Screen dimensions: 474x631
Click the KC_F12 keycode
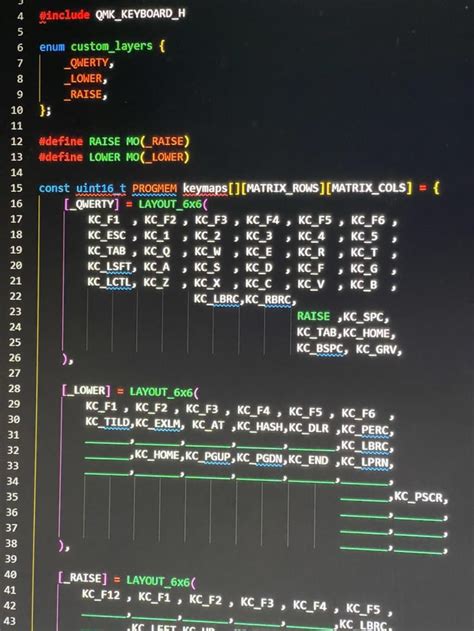[101, 594]
